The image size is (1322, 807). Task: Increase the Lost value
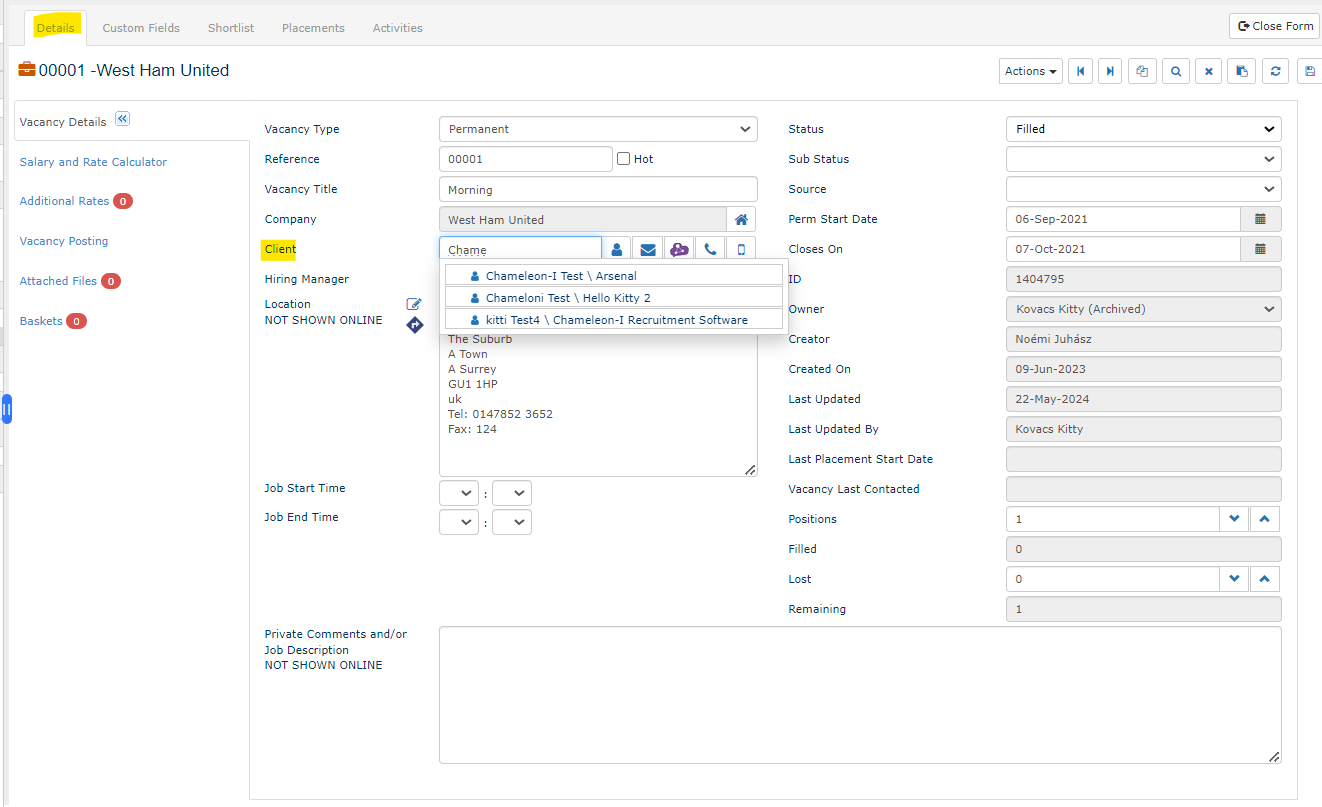pos(1265,579)
